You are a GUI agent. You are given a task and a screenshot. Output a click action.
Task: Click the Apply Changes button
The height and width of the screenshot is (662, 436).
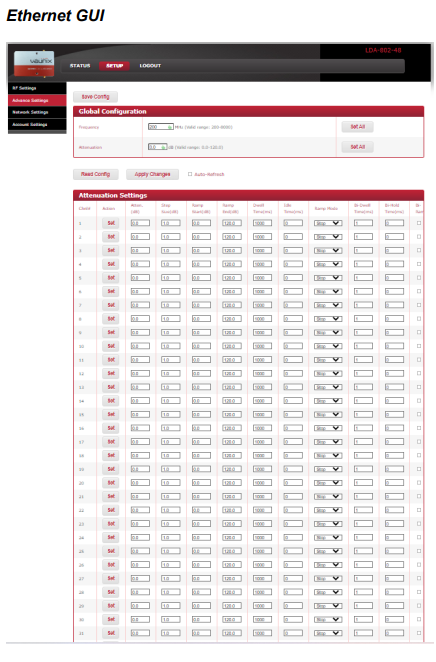(152, 174)
